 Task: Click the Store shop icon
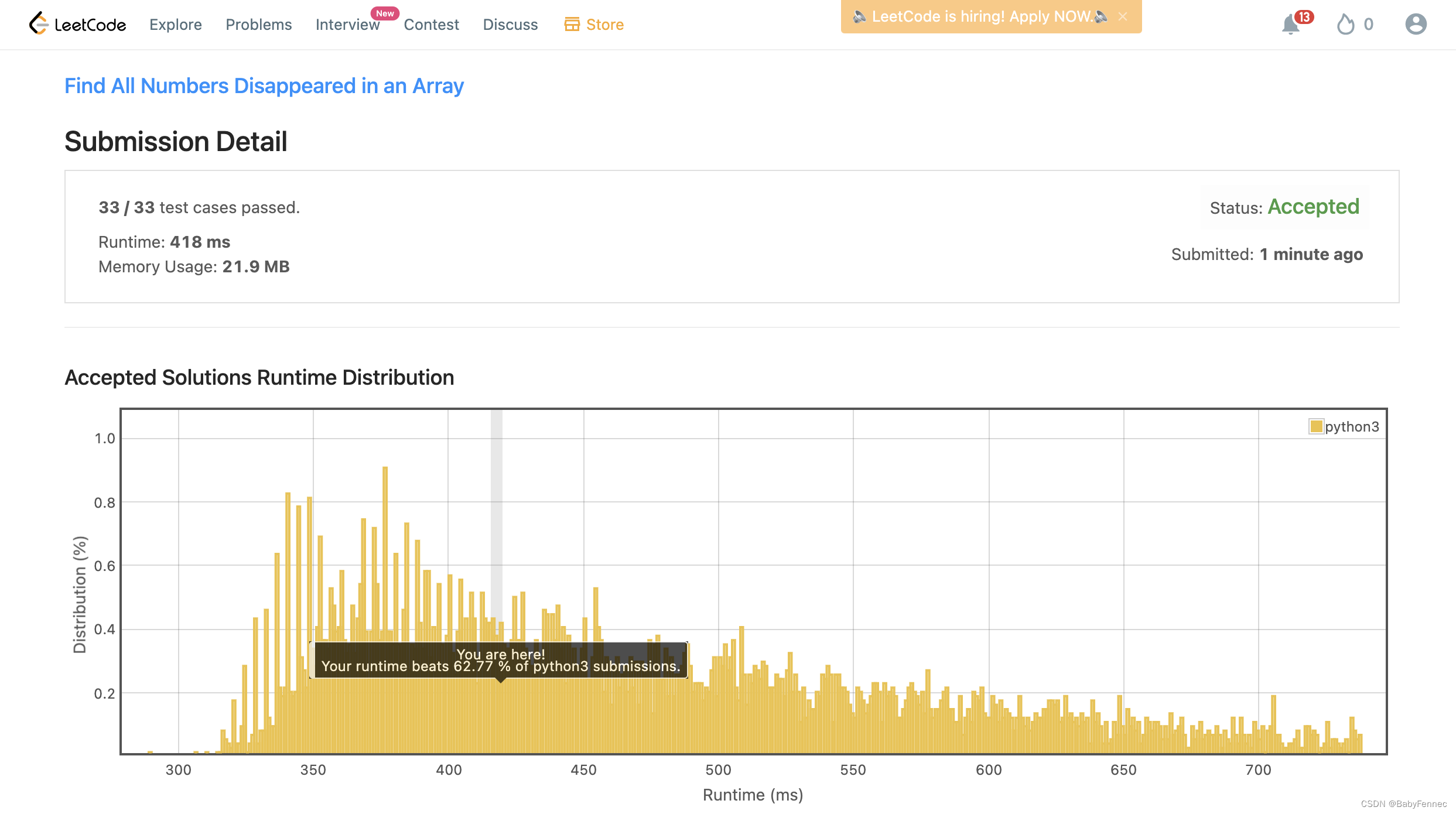pos(572,25)
